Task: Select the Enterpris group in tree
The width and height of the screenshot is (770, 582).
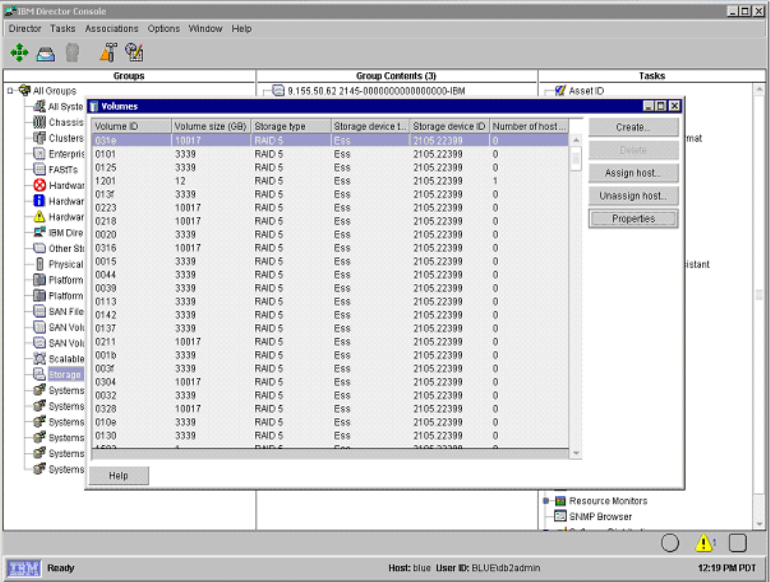Action: pos(66,154)
